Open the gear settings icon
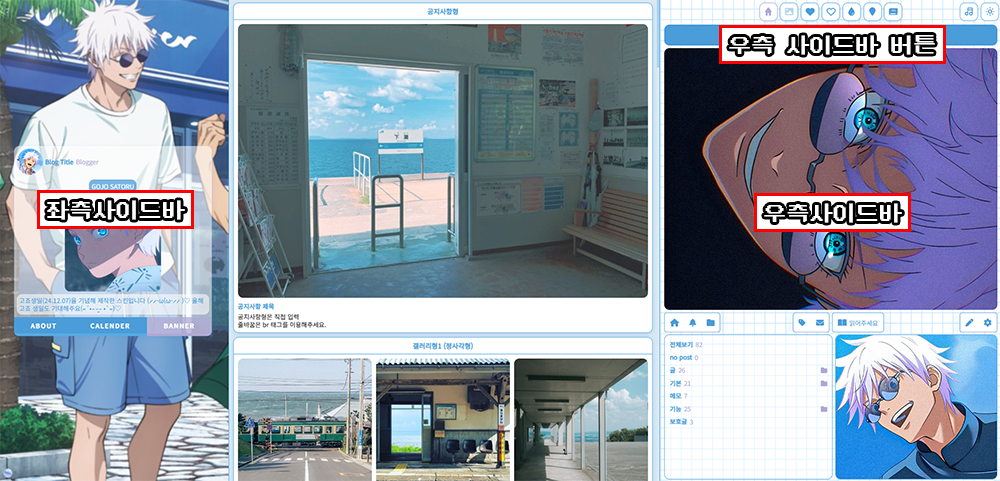Image resolution: width=1000 pixels, height=481 pixels. point(988,323)
